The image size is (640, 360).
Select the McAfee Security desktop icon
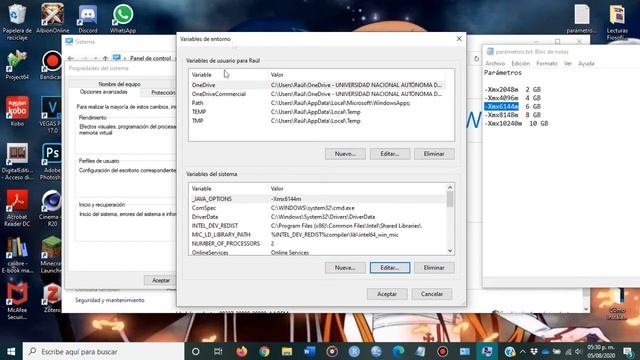click(17, 301)
